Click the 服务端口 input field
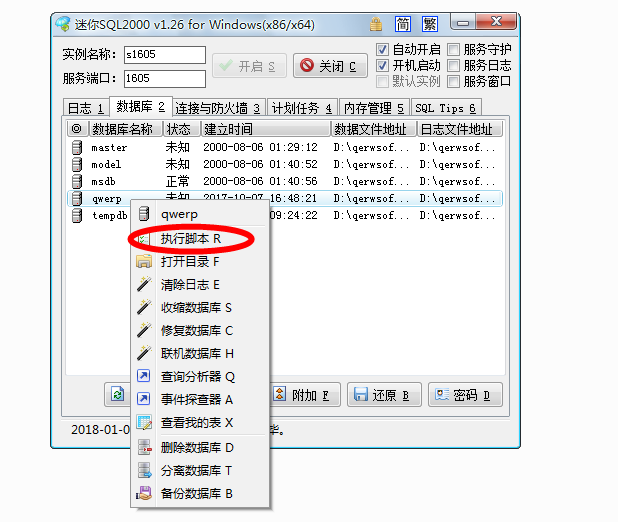The image size is (618, 522). 165,78
